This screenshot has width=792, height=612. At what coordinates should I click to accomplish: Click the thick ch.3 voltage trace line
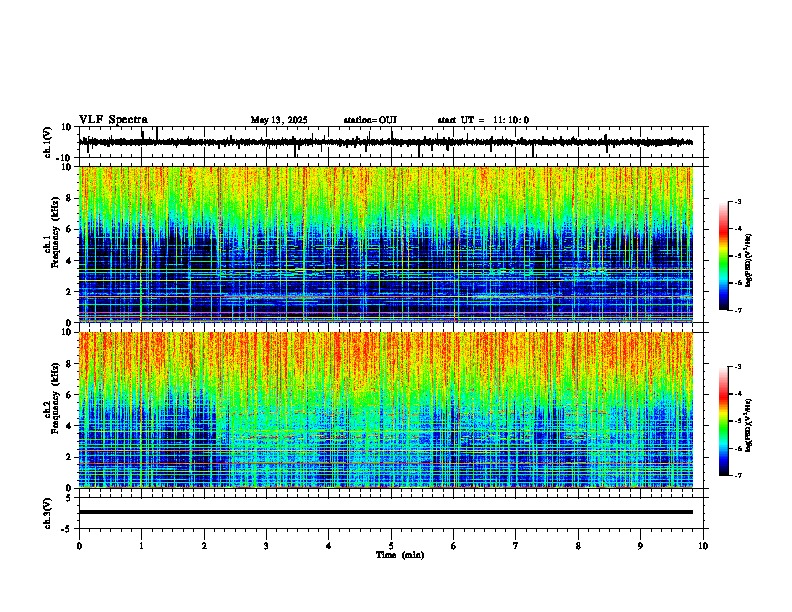click(x=386, y=512)
